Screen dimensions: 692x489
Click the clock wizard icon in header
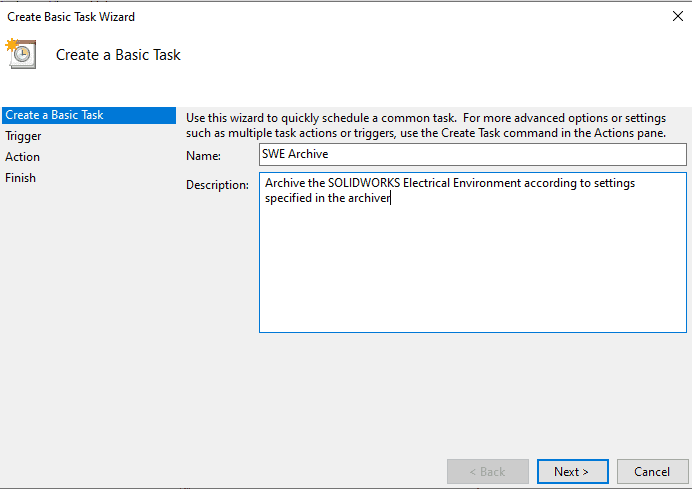(x=22, y=53)
